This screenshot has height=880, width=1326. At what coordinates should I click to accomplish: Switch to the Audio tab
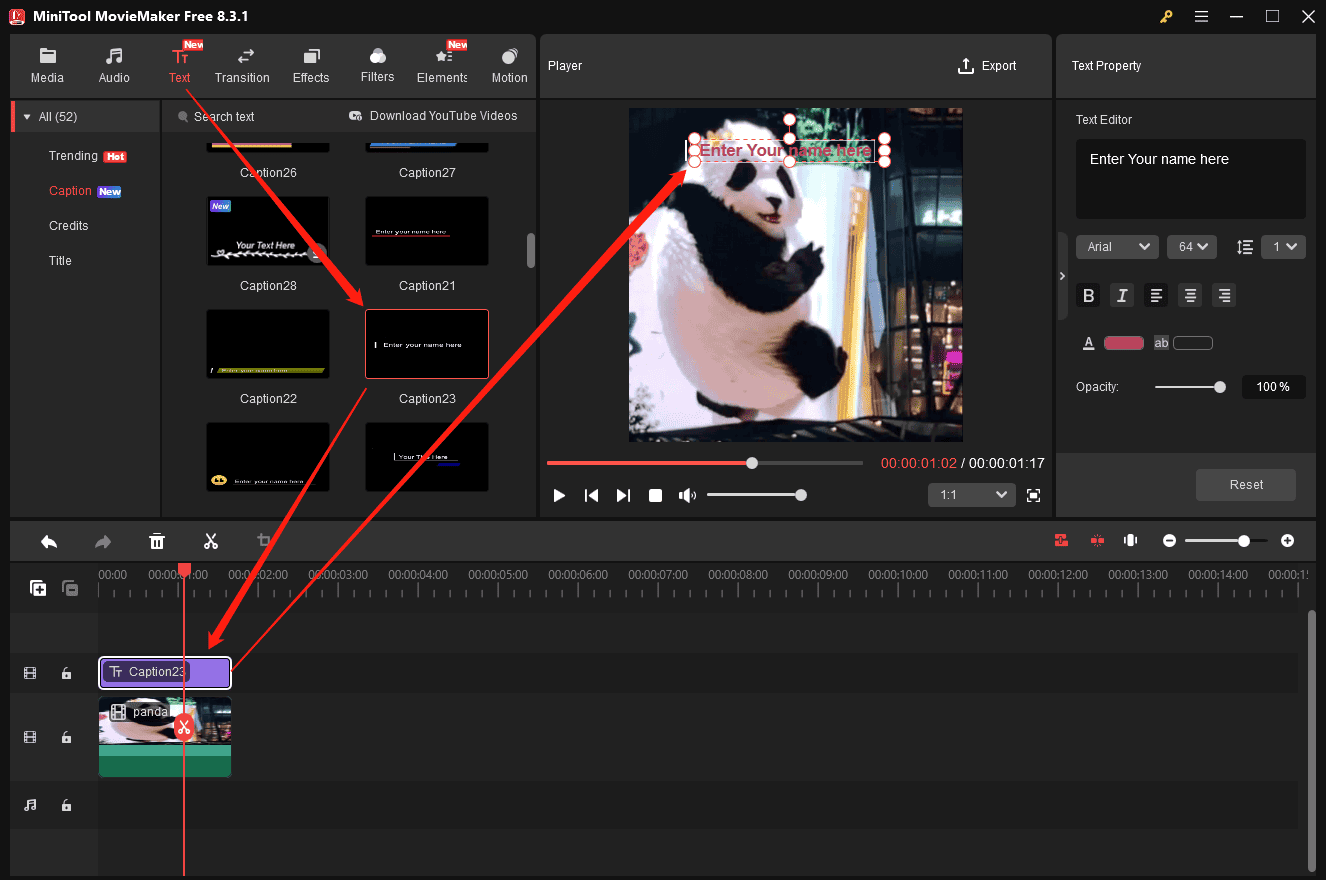(x=114, y=65)
